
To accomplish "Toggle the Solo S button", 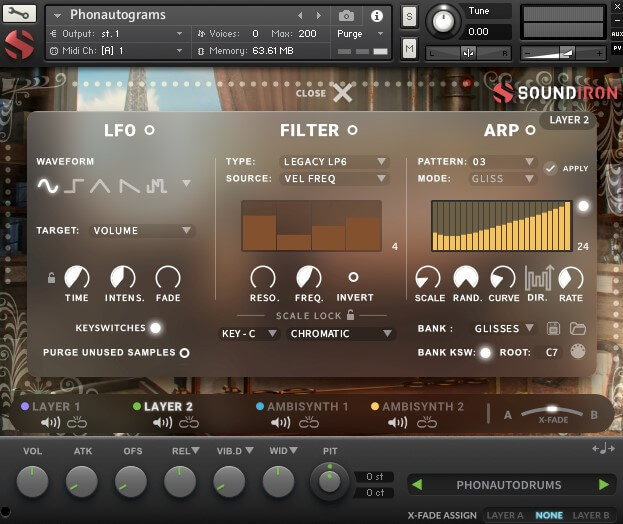I will pos(409,17).
